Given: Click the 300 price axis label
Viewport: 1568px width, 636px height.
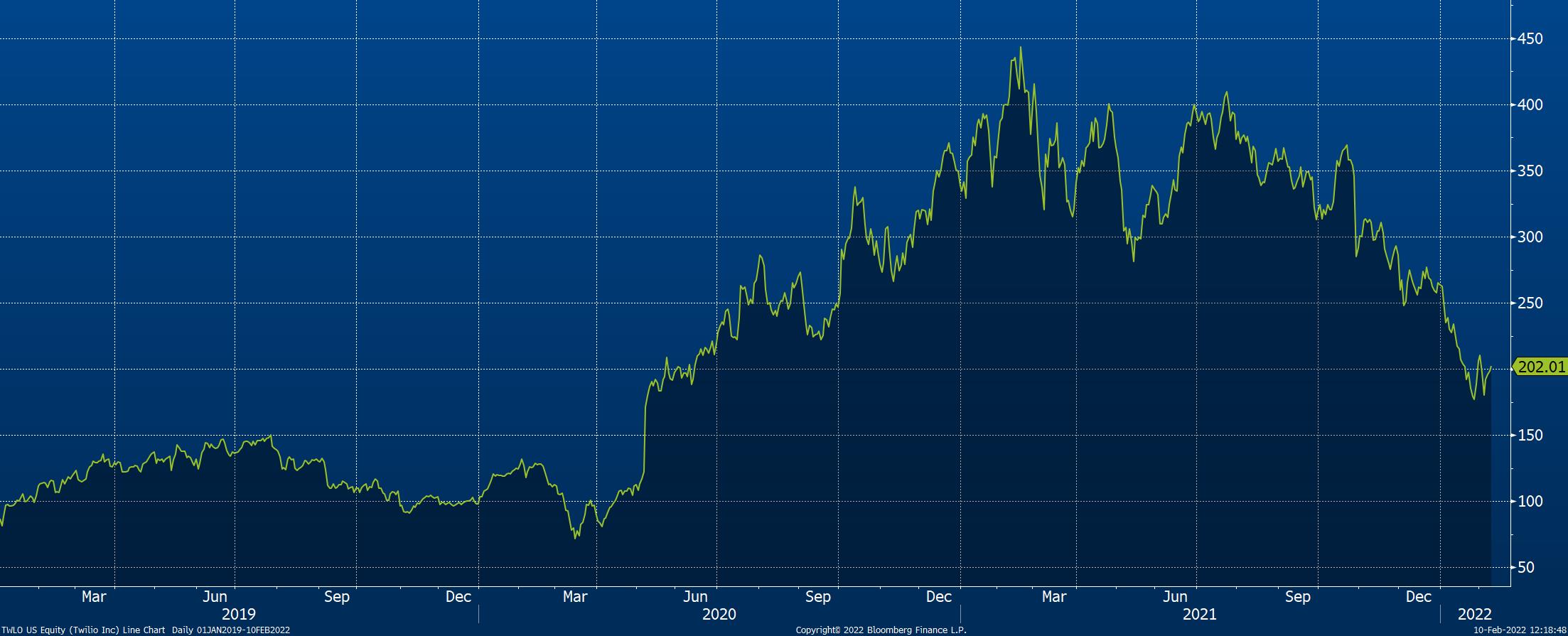Looking at the screenshot, I should 1530,237.
